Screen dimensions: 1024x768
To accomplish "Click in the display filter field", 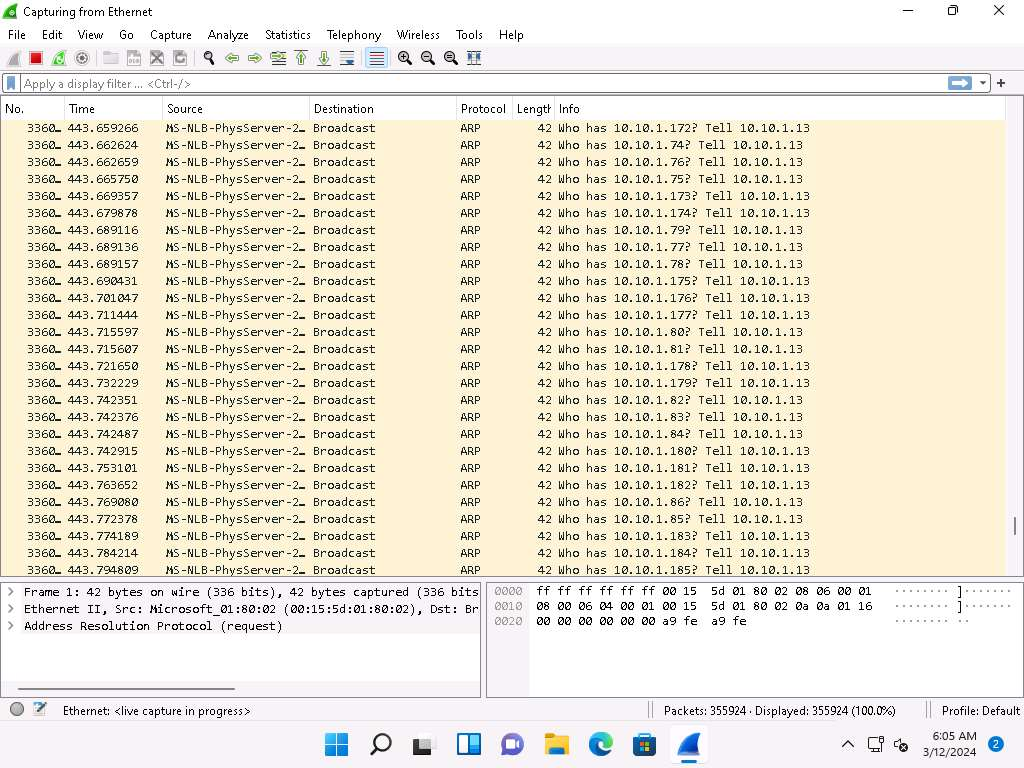I will point(480,84).
